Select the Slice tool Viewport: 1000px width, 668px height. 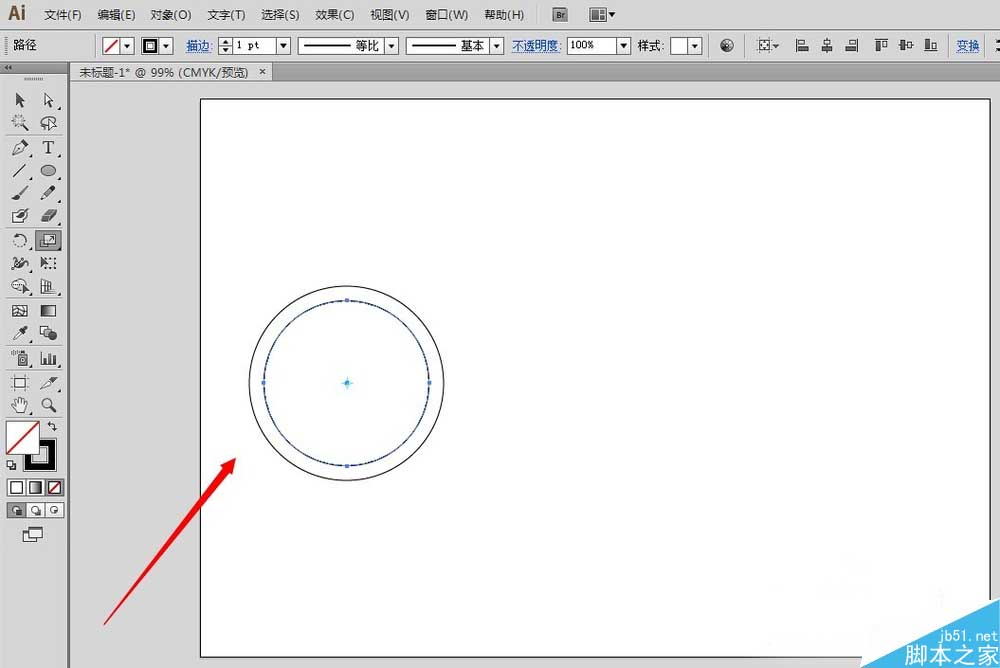[x=48, y=383]
